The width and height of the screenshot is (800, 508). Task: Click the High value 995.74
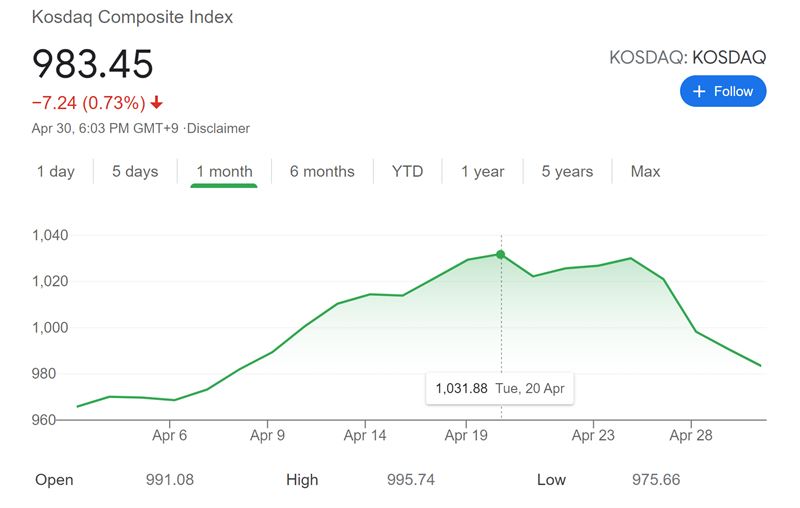tap(410, 480)
